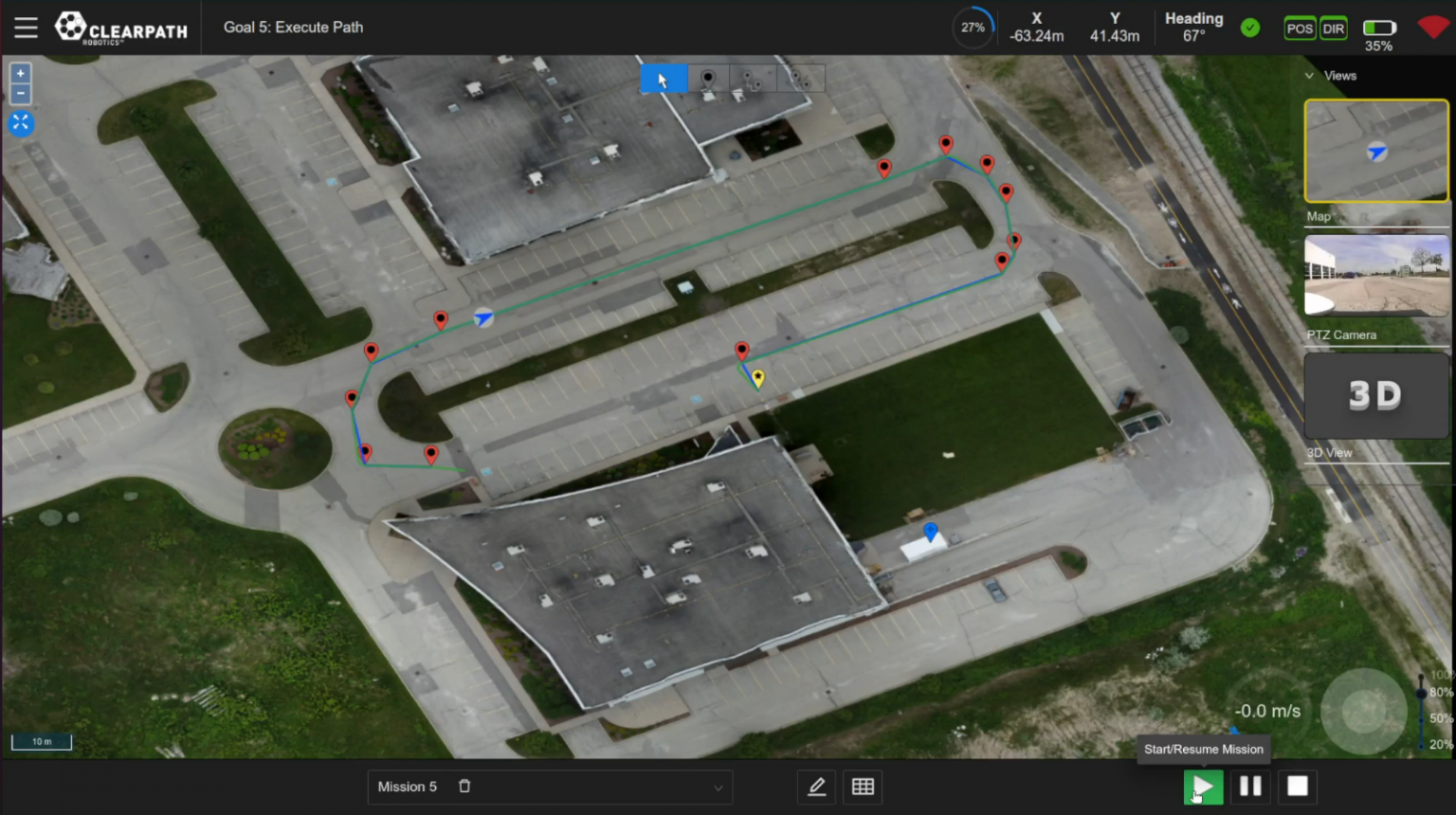The height and width of the screenshot is (815, 1456).
Task: Switch to the 3D View
Action: pos(1375,396)
